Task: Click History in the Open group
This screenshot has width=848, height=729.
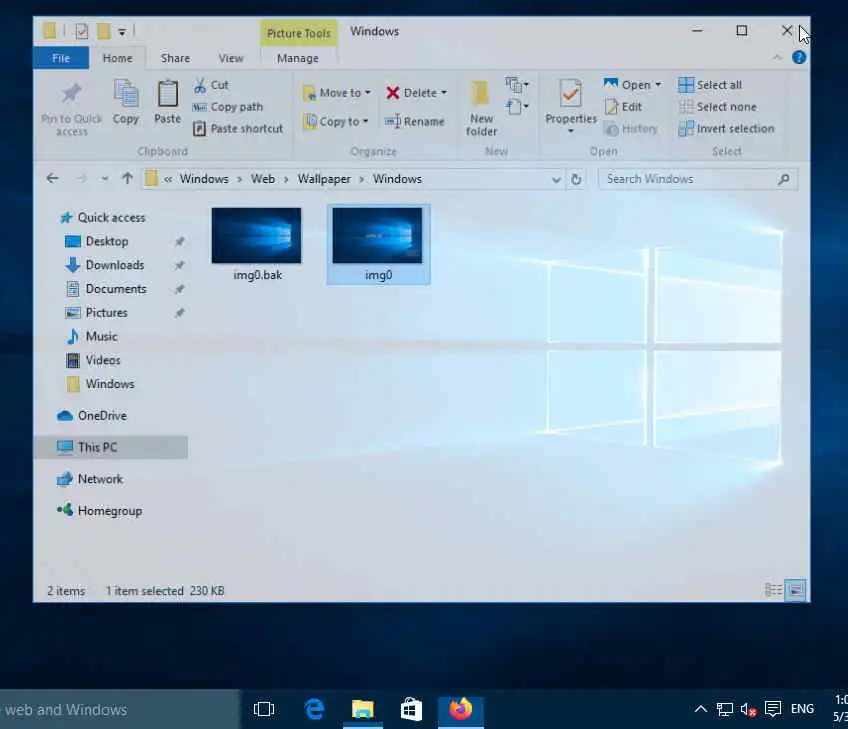Action: (631, 129)
